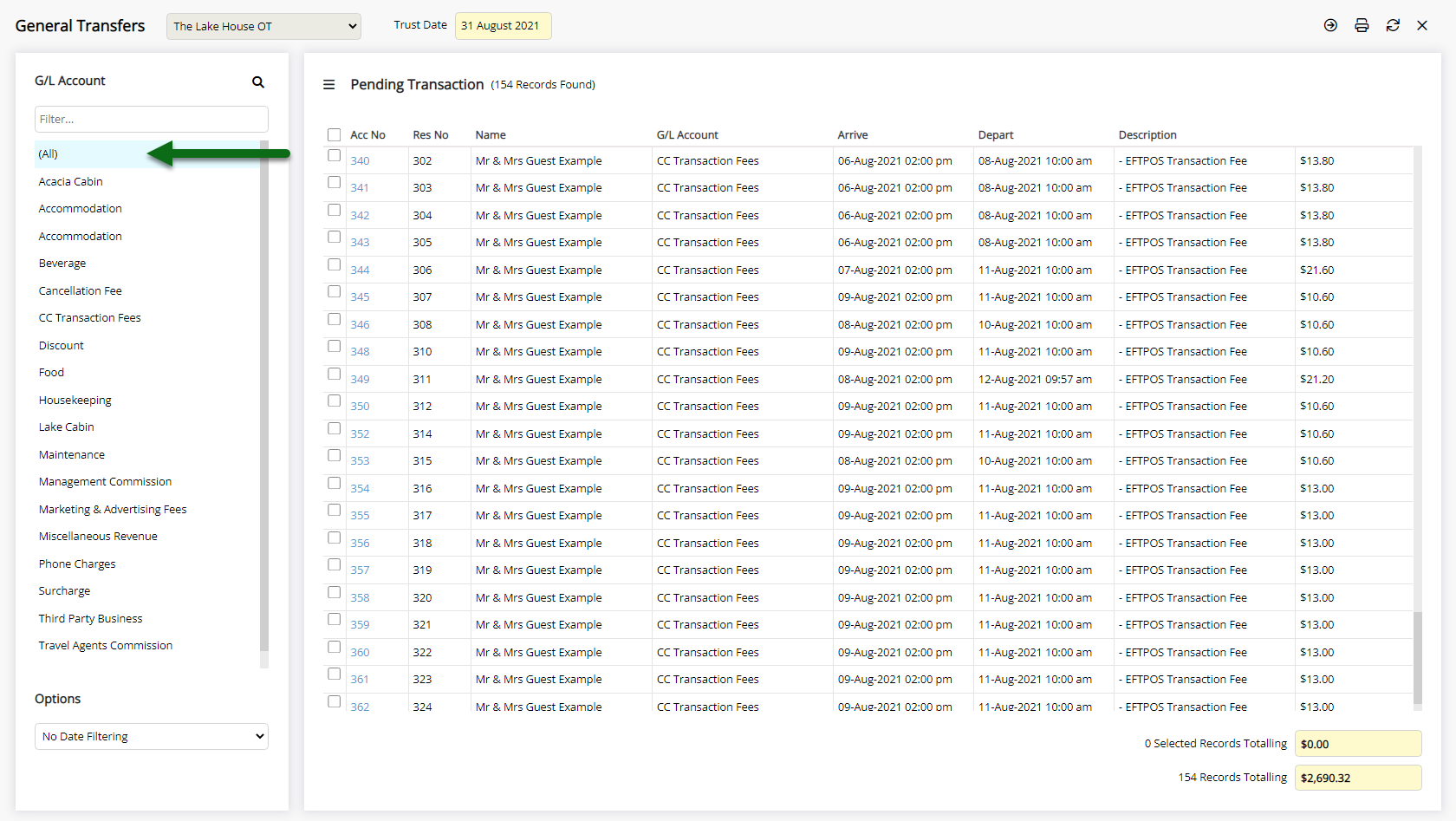The height and width of the screenshot is (821, 1456).
Task: Check the row for account 342
Action: pyautogui.click(x=334, y=210)
